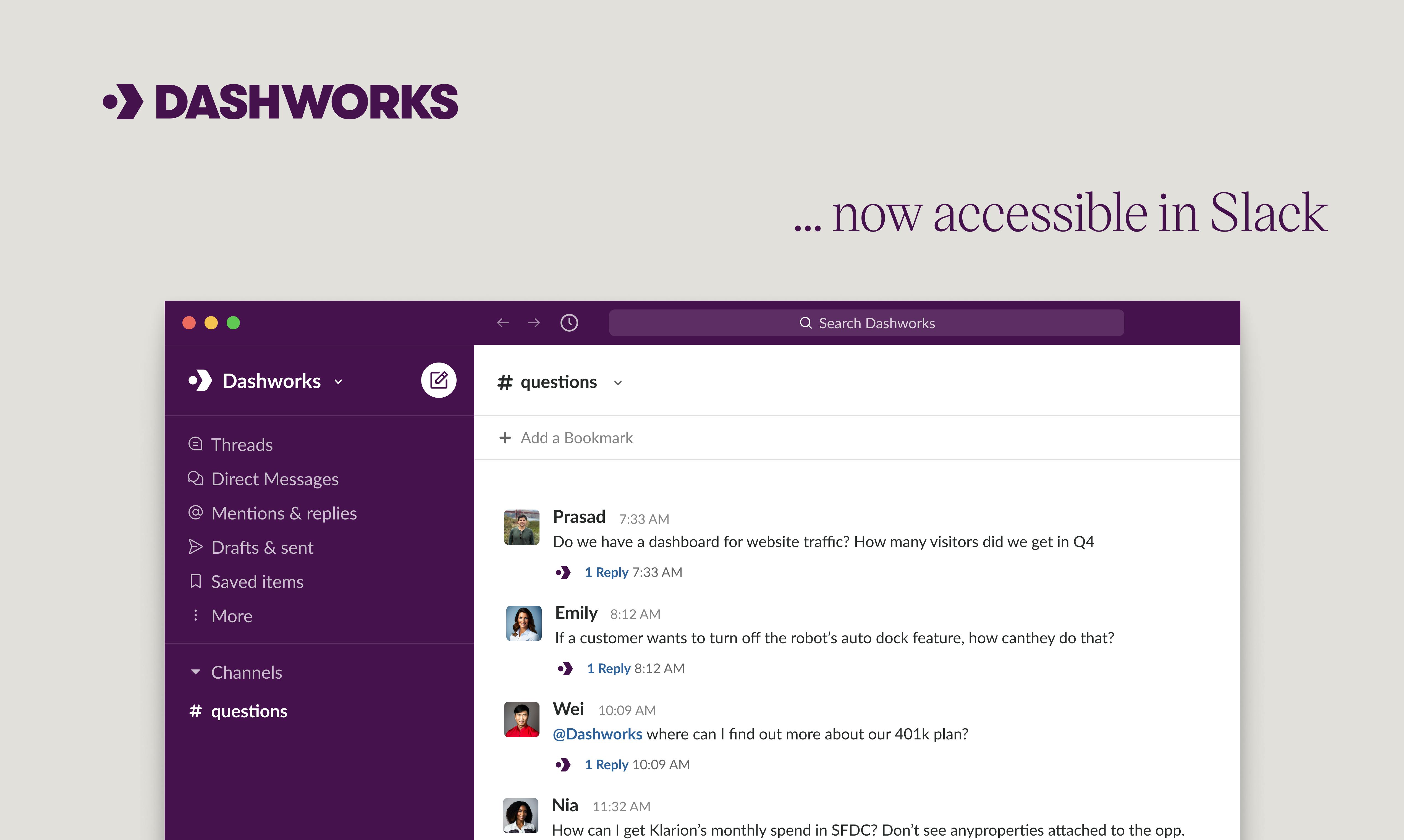1404x840 pixels.
Task: Click Dashworks bot icon under Prasad's message
Action: 563,572
